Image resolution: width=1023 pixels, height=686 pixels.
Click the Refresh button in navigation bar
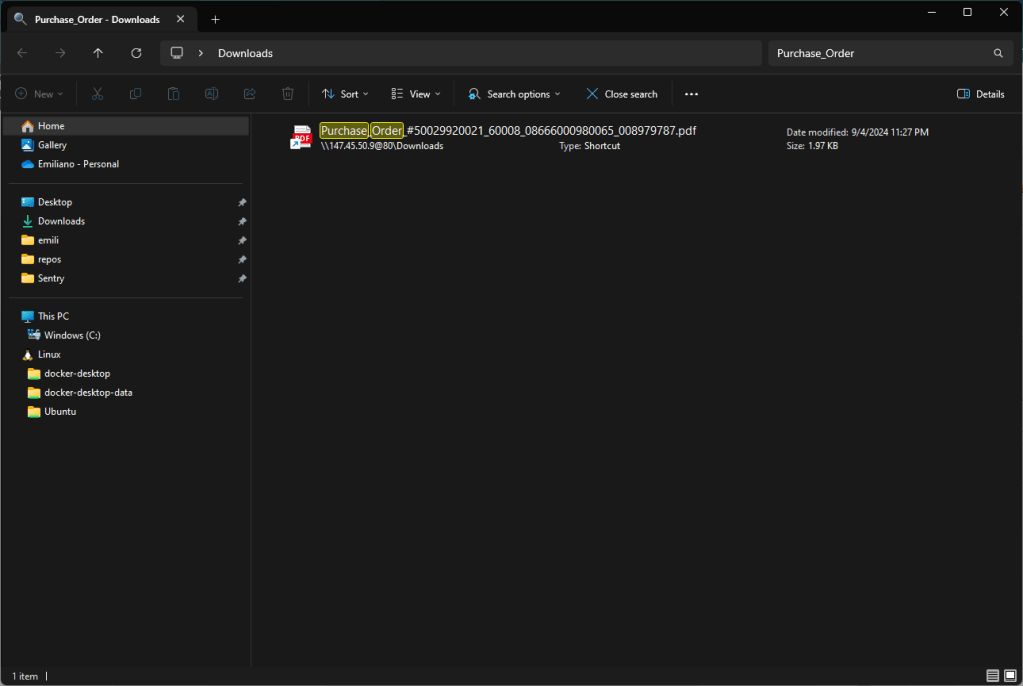tap(136, 53)
